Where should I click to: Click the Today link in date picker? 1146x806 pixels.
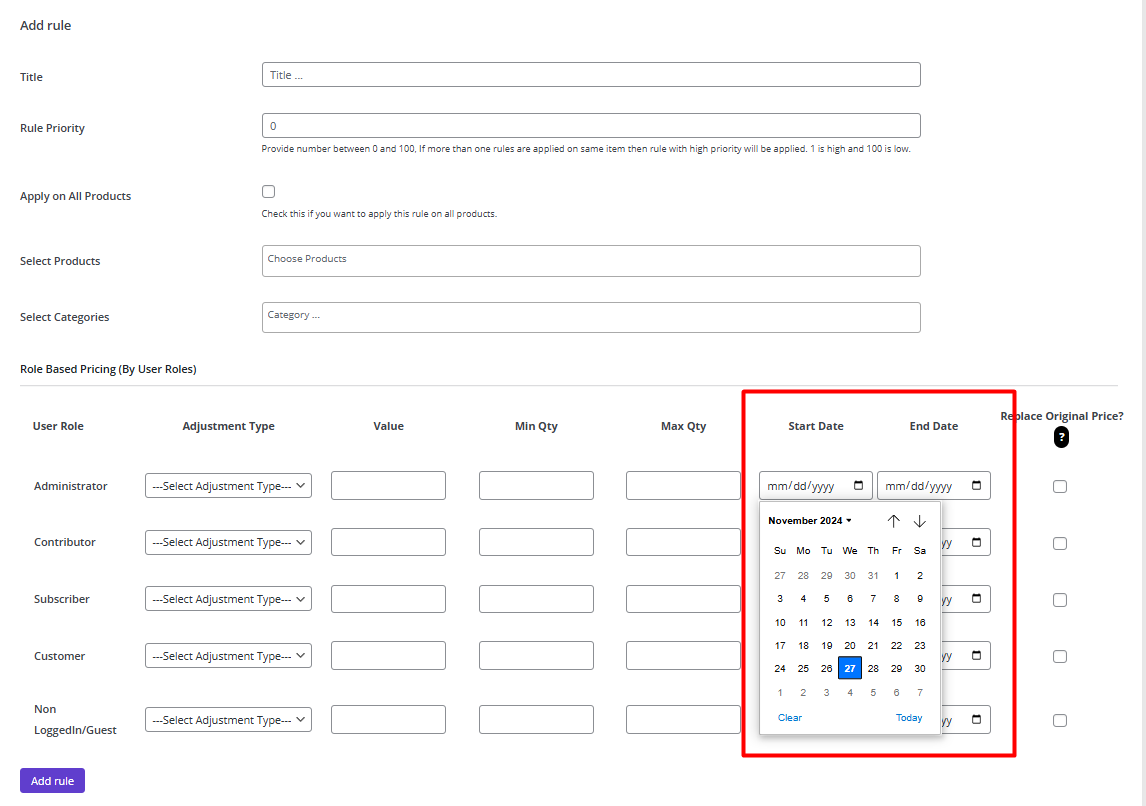909,718
